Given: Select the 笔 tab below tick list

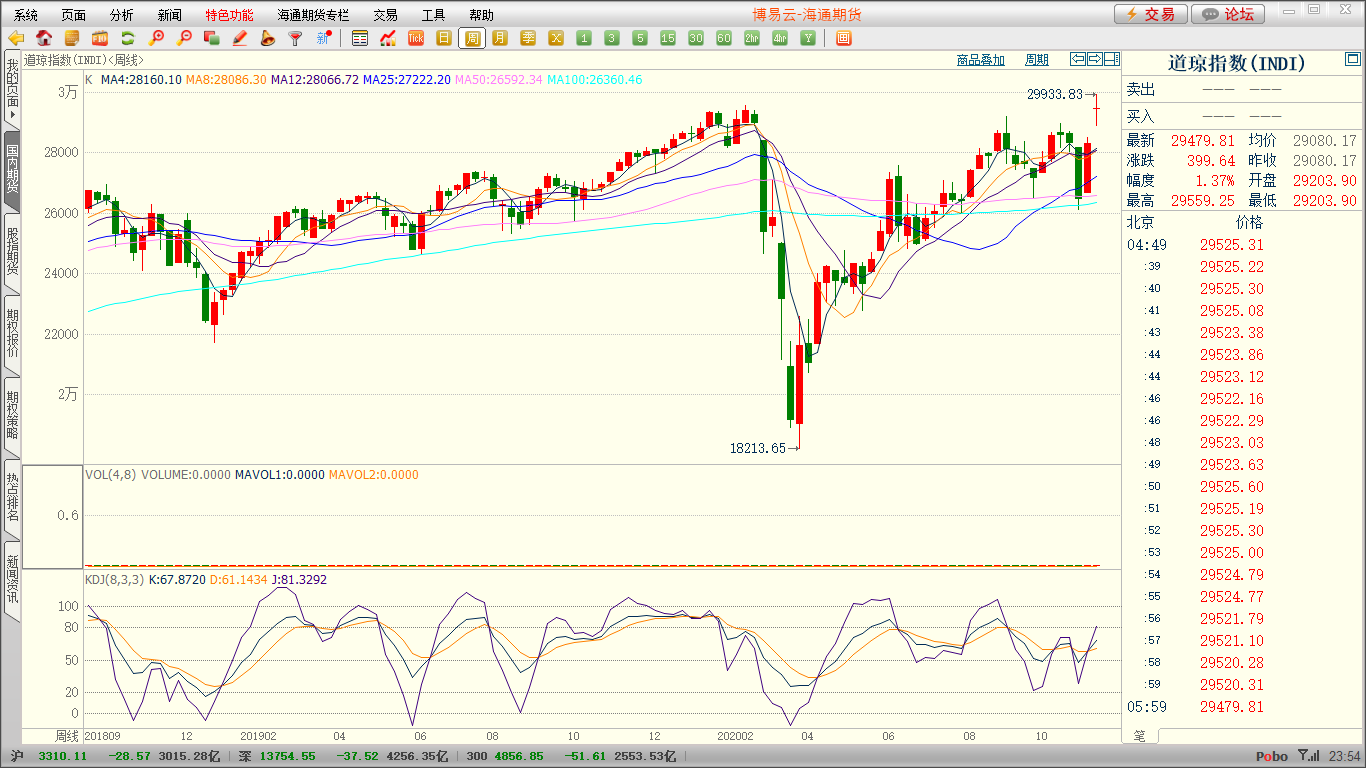Looking at the screenshot, I should pos(1140,736).
